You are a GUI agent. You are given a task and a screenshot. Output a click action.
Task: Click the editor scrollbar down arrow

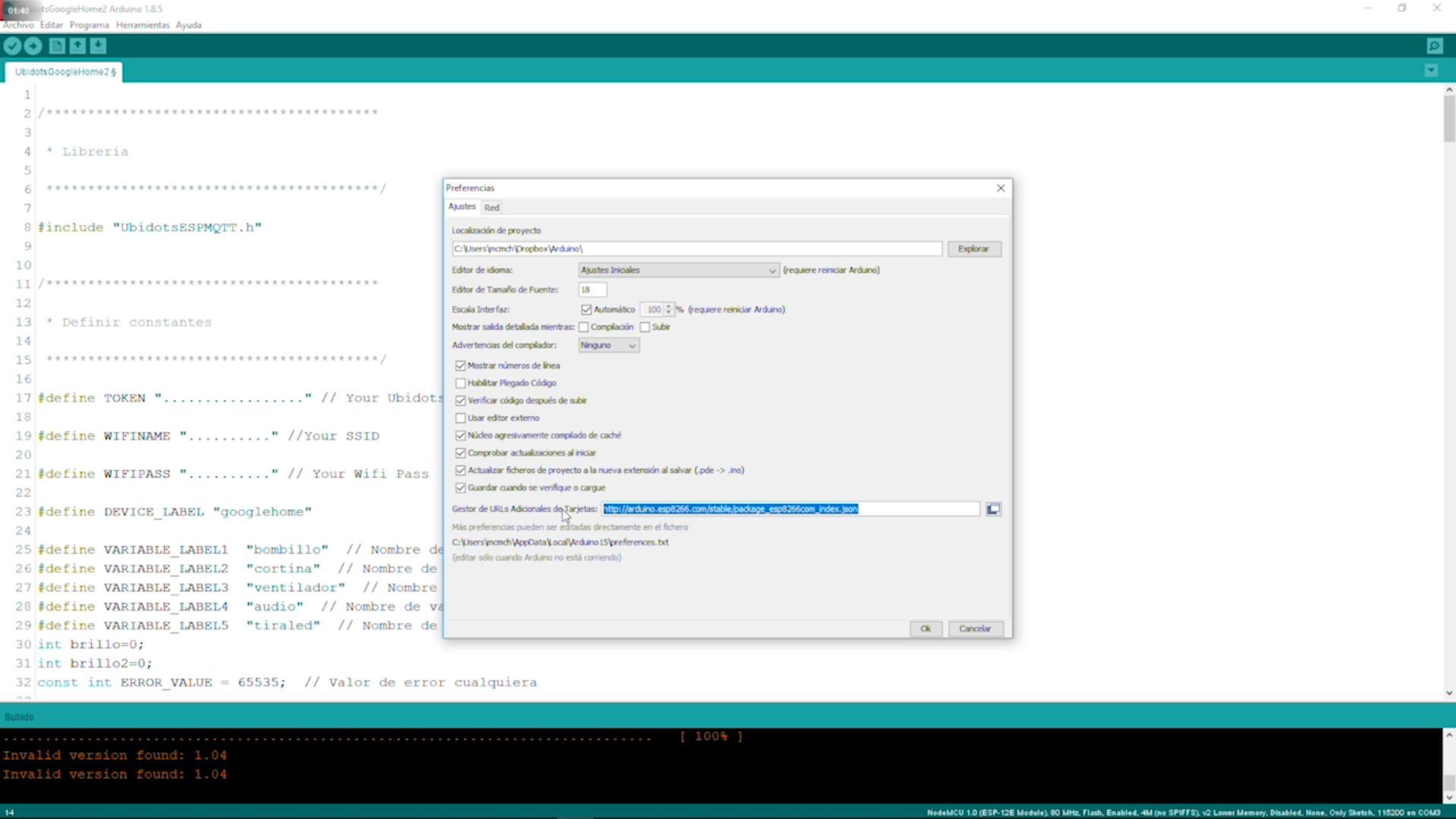[x=1449, y=693]
